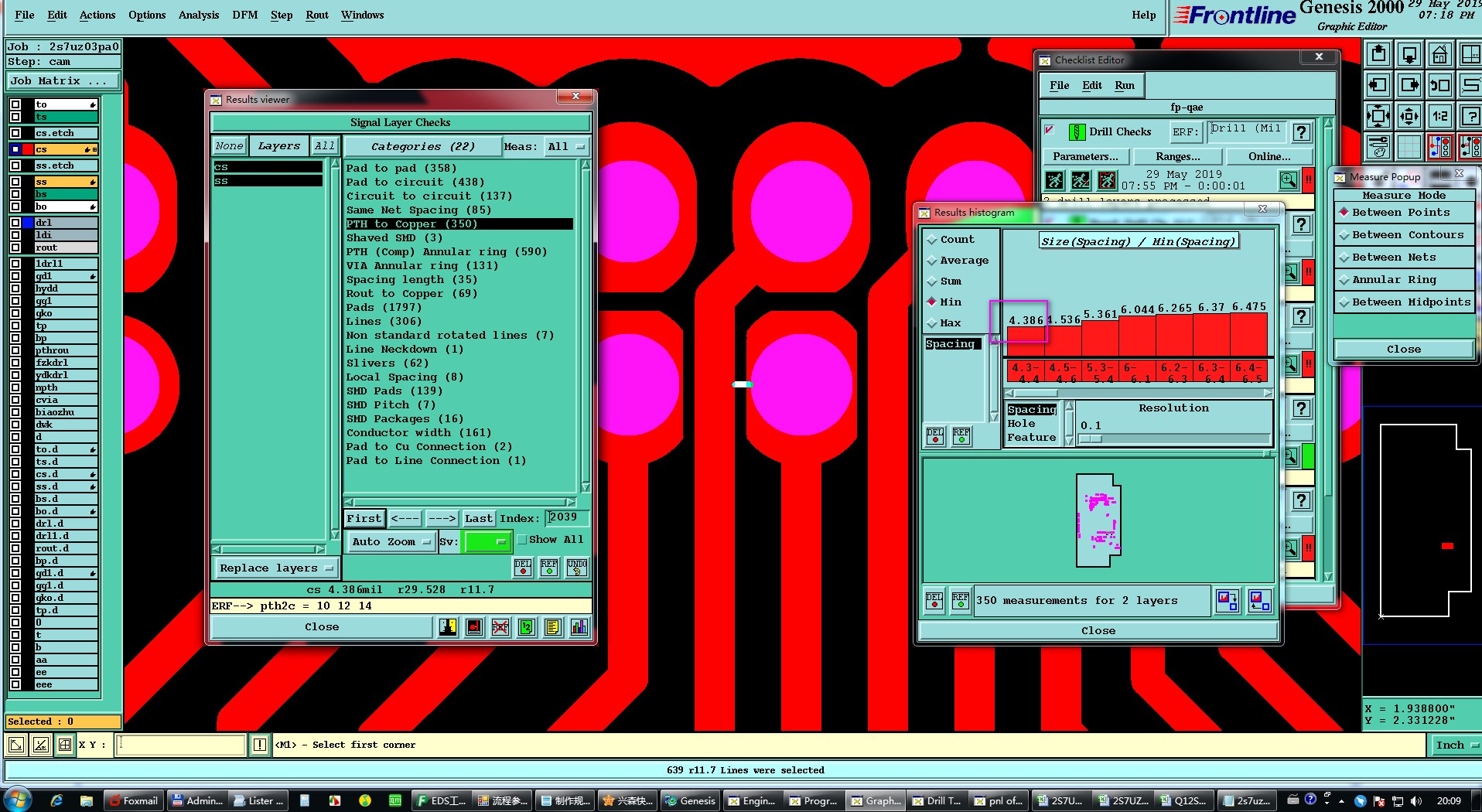Click the Resolution slider in Results histogram
1482x812 pixels.
coord(1174,439)
